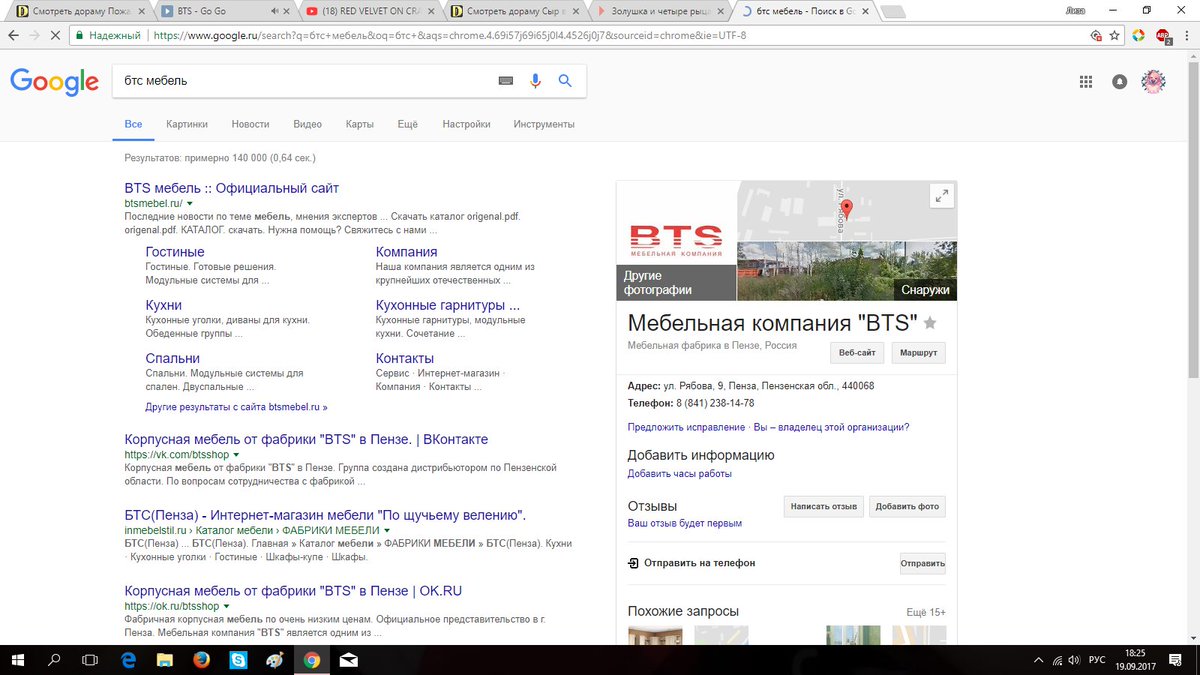Bookmark this page with the star icon
Screen dimensions: 1200x675
click(x=1114, y=35)
